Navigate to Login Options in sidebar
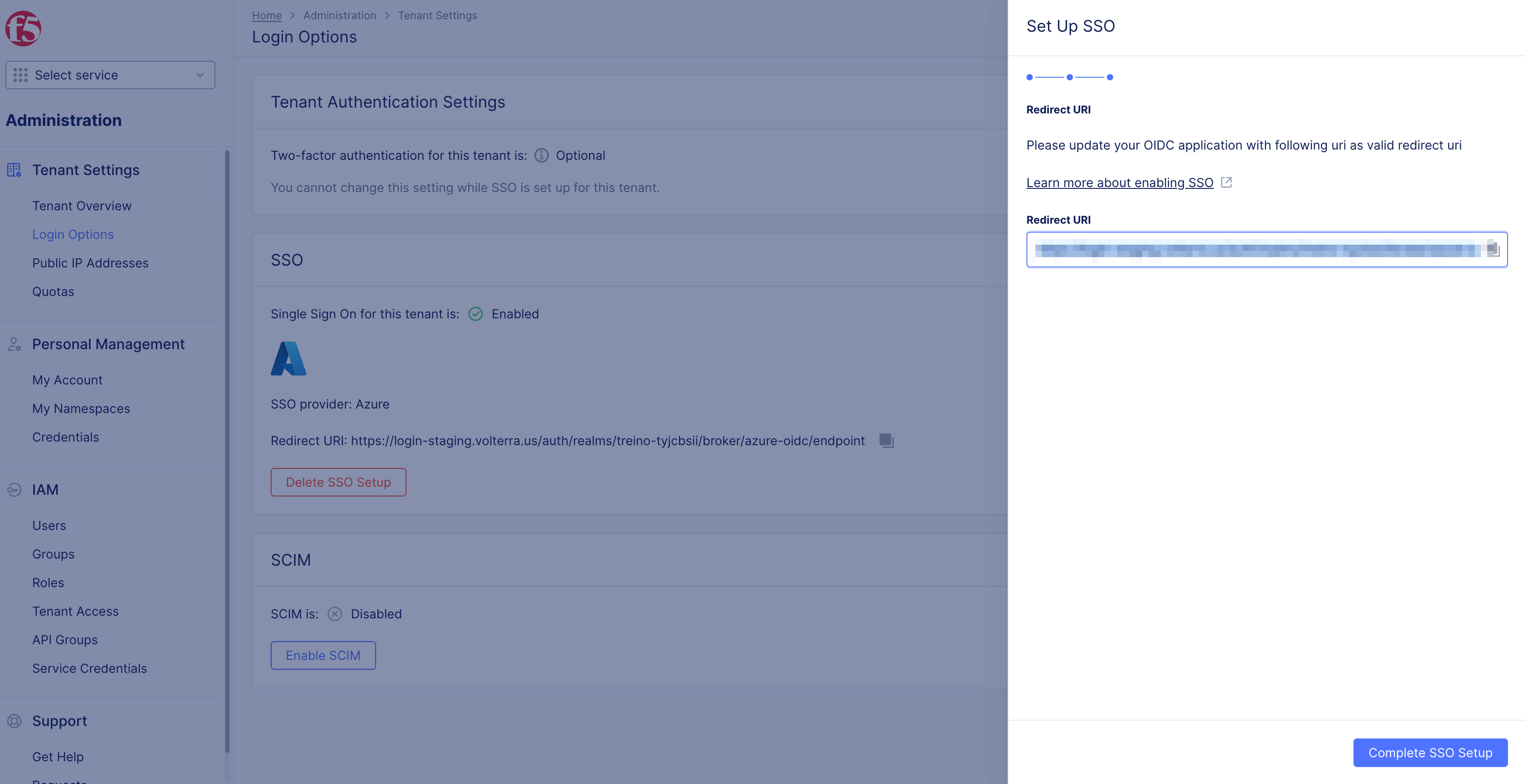This screenshot has height=784, width=1525. pos(73,234)
